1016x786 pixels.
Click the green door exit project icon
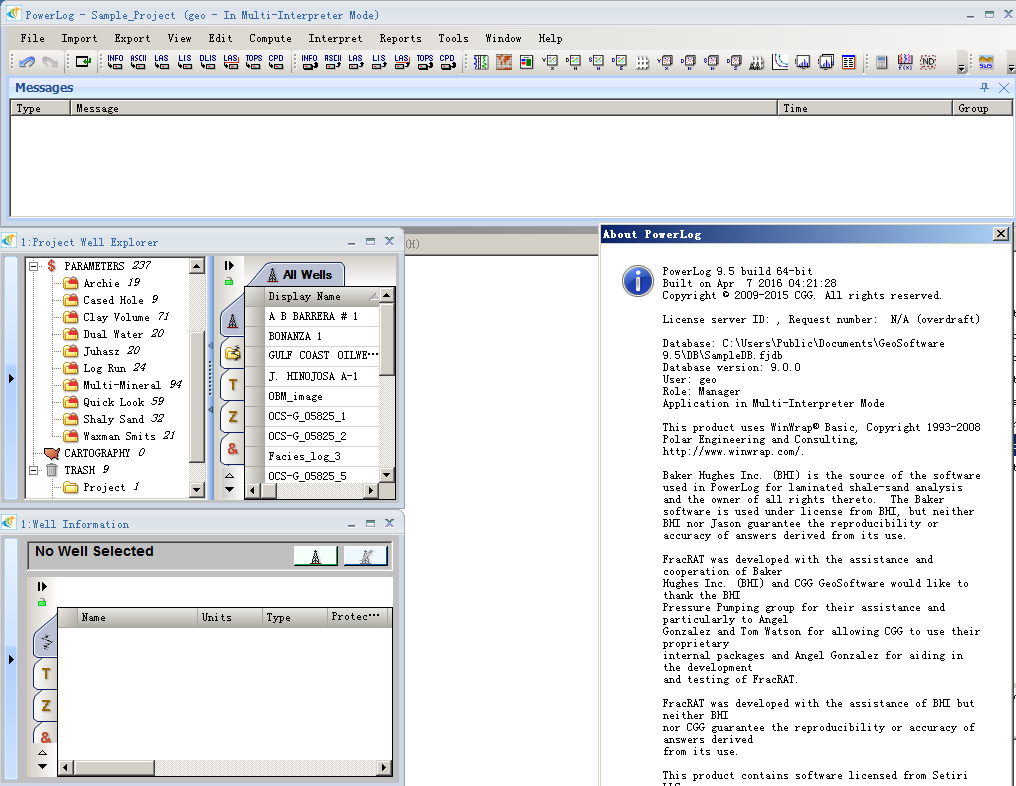point(84,62)
